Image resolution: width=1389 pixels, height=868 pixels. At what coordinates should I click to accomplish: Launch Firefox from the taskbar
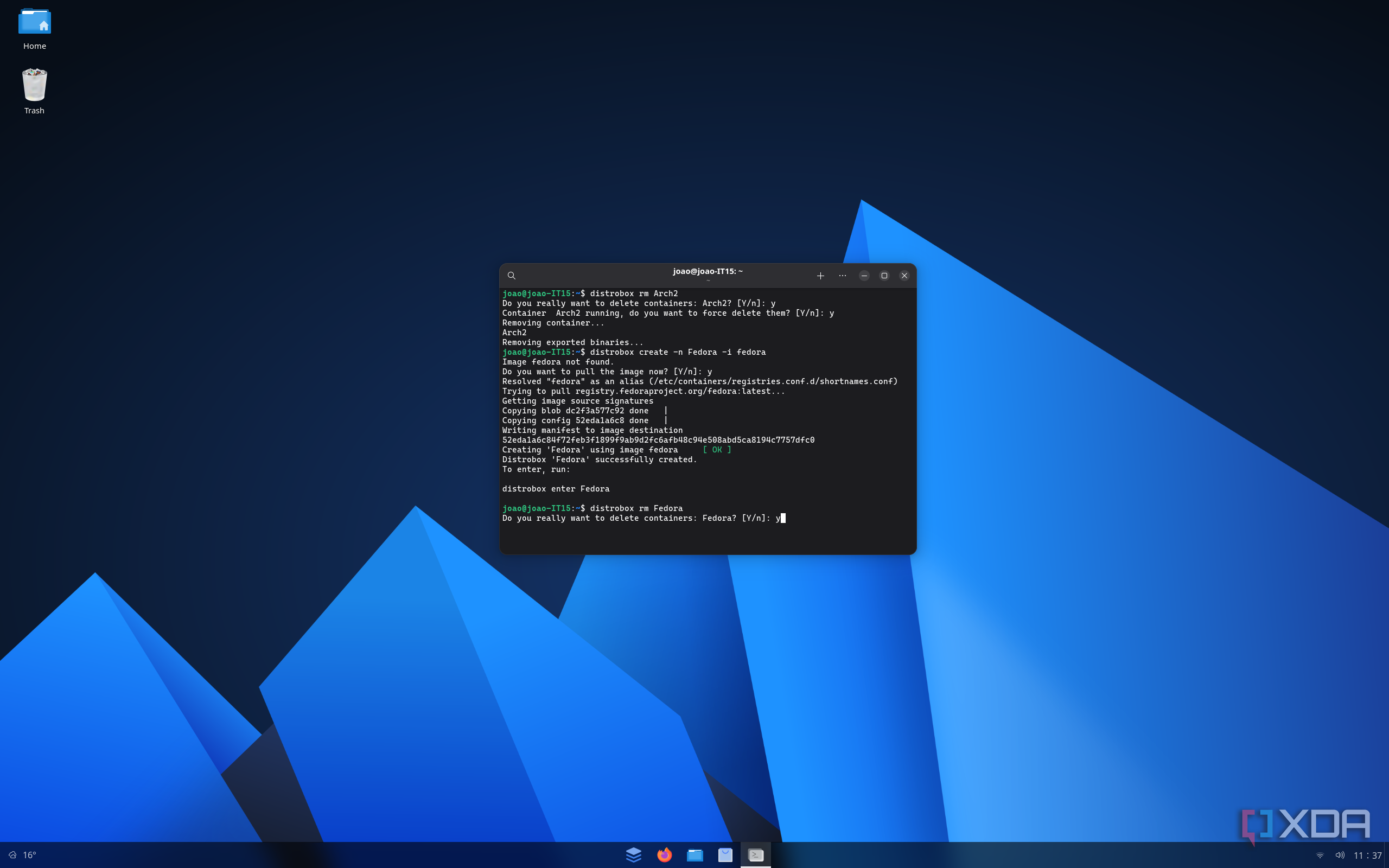click(664, 855)
